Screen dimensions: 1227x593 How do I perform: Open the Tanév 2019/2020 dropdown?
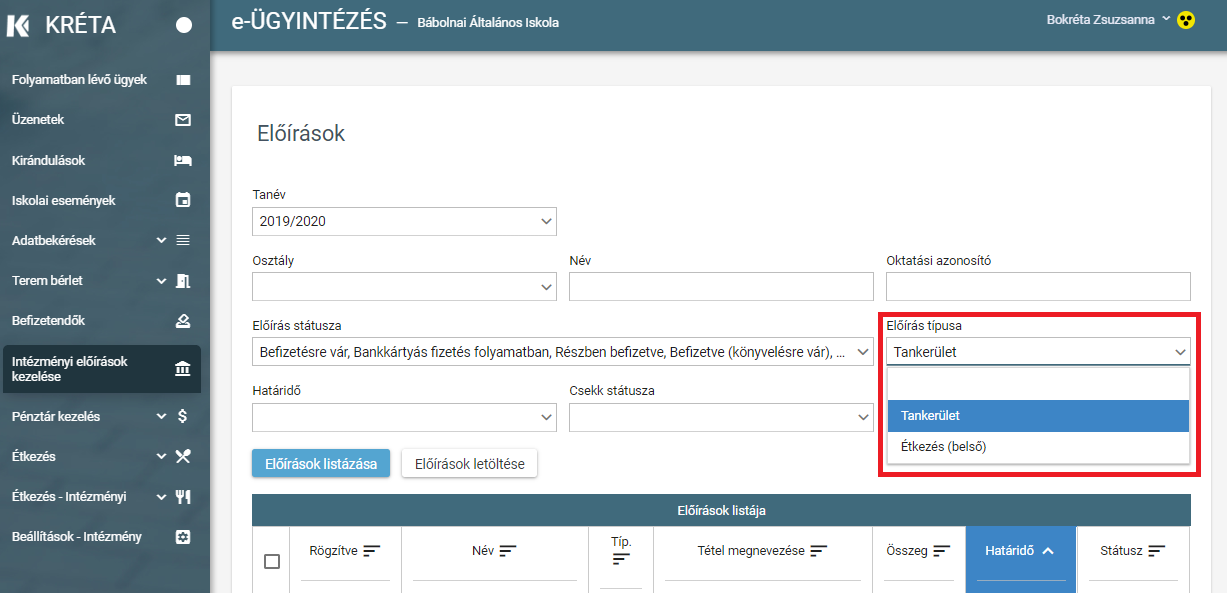point(404,221)
